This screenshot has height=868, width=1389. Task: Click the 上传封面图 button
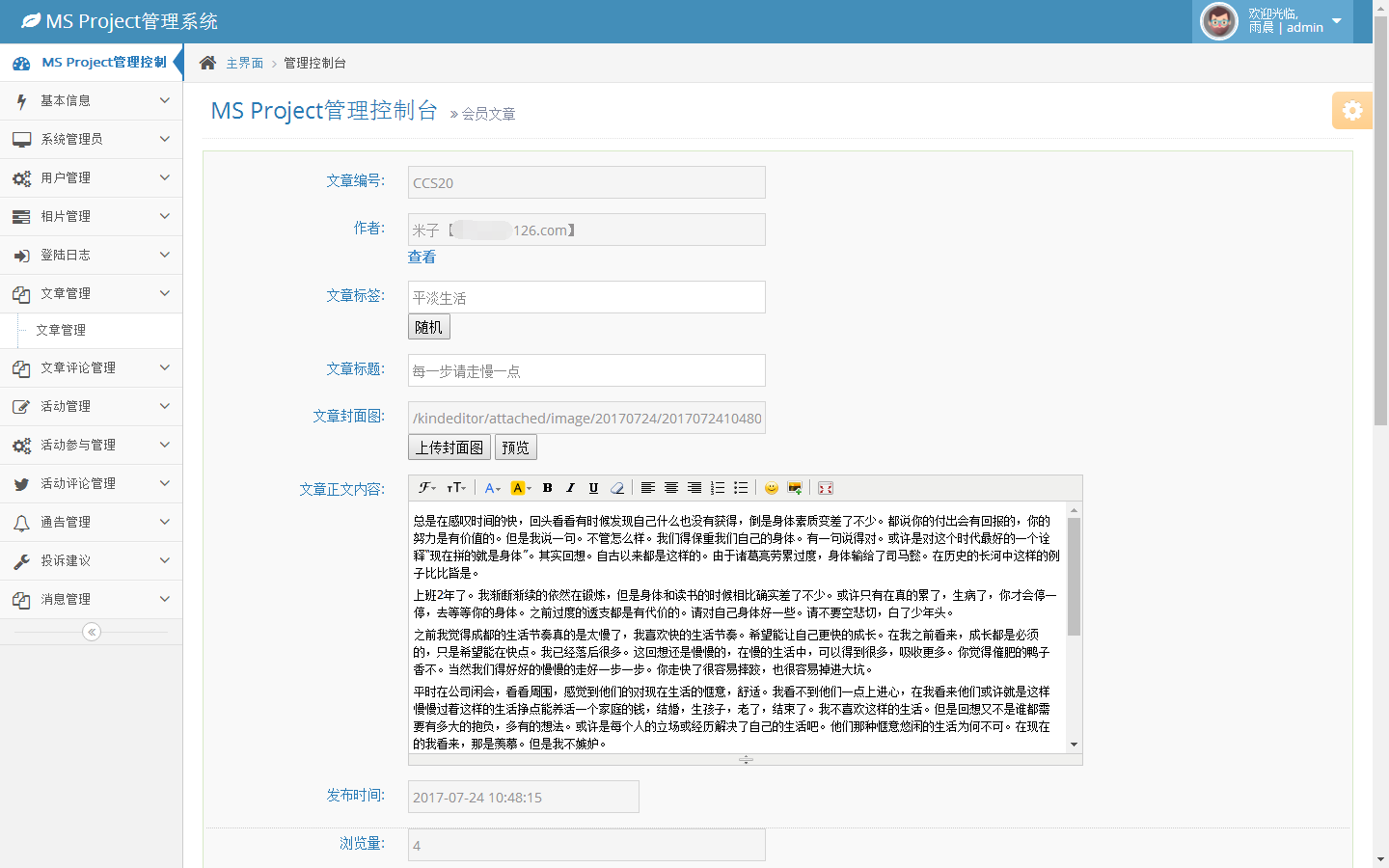coord(449,448)
